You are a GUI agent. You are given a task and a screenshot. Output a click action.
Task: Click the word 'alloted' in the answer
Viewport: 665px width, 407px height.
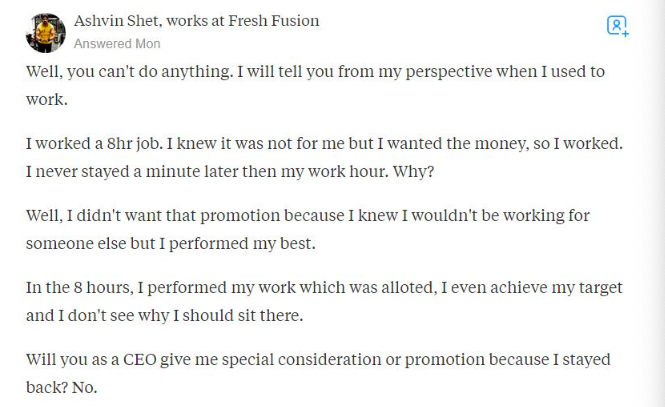pos(403,287)
